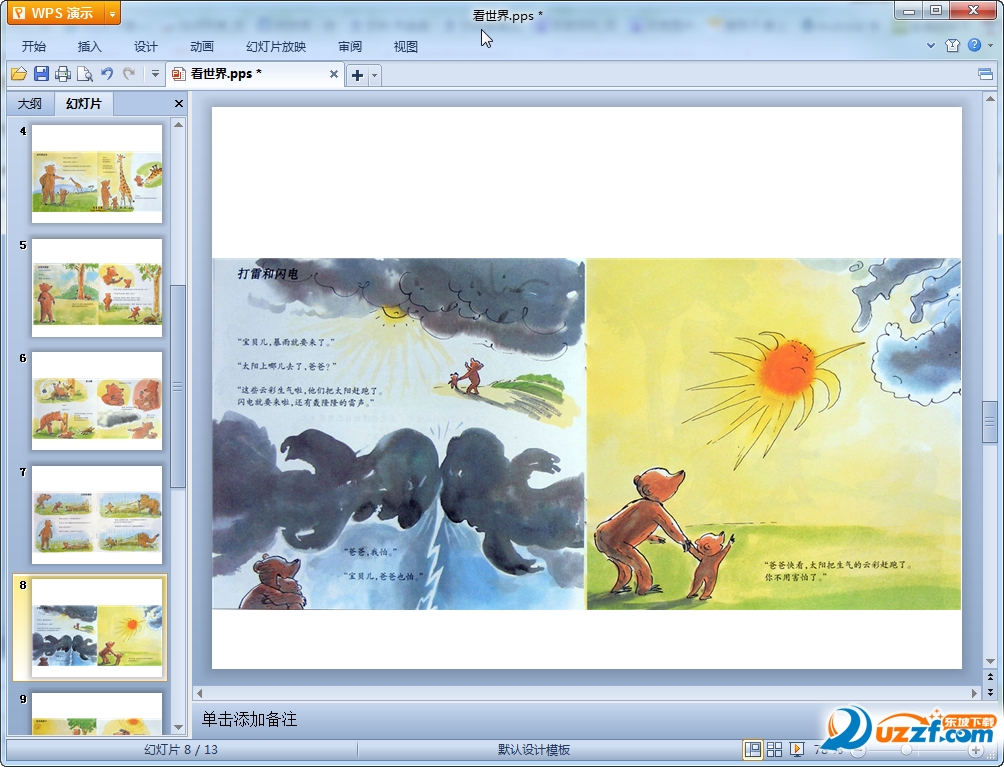Click the Open file folder icon
This screenshot has width=1004, height=767.
coord(19,74)
